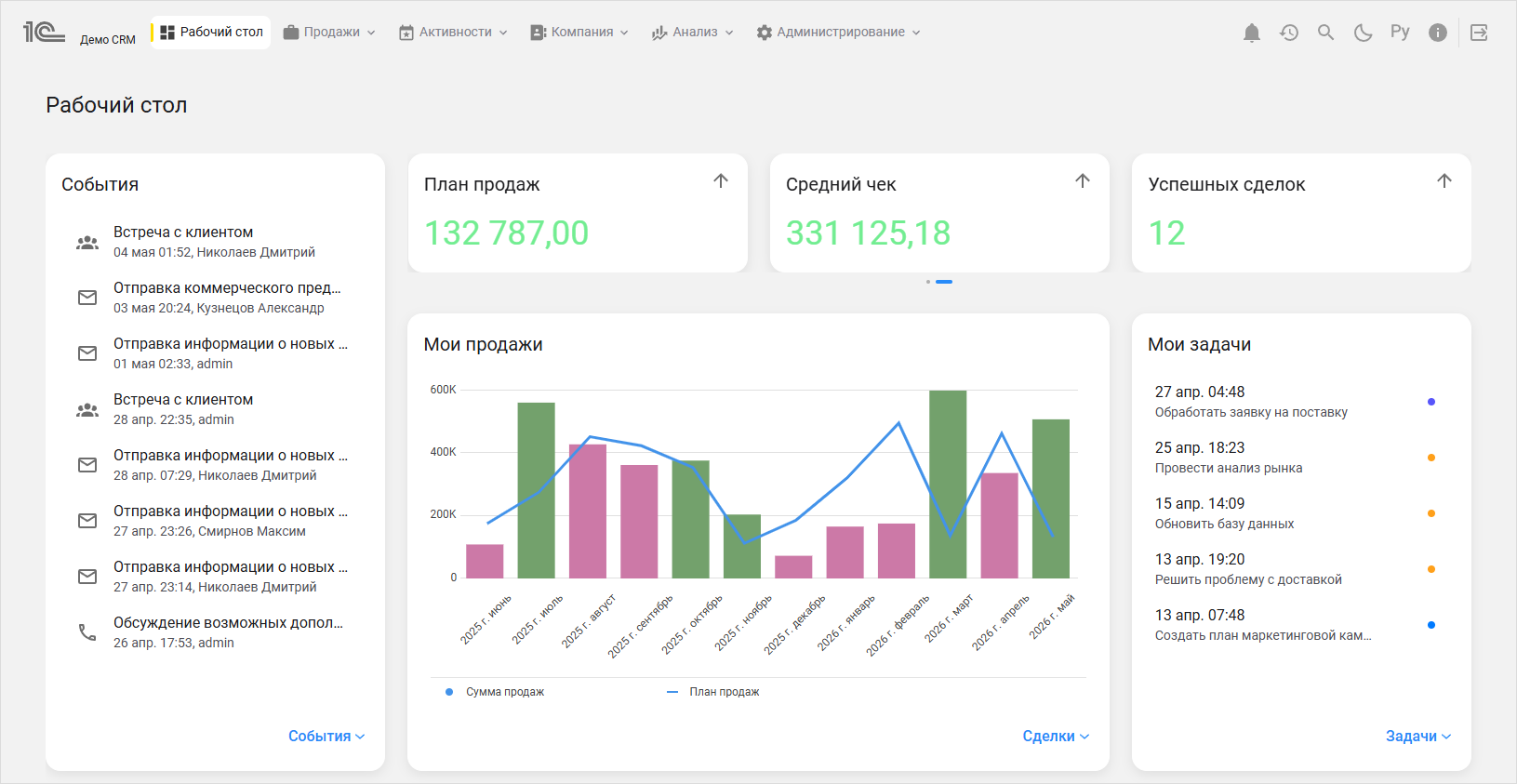The image size is (1517, 784).
Task: Expand the Компания menu
Action: pyautogui.click(x=579, y=33)
